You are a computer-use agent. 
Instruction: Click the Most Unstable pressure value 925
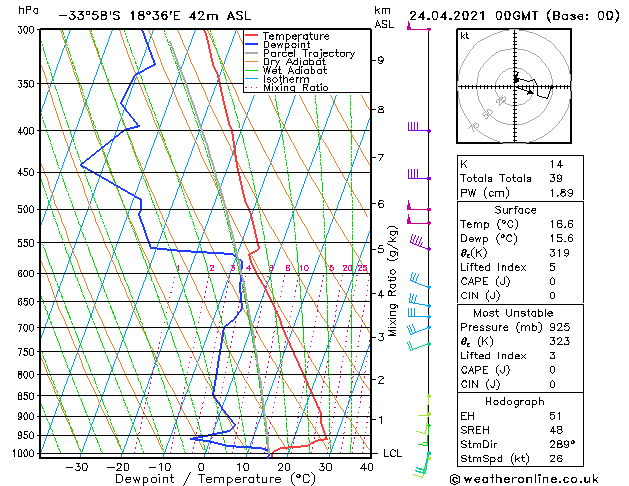(x=560, y=327)
